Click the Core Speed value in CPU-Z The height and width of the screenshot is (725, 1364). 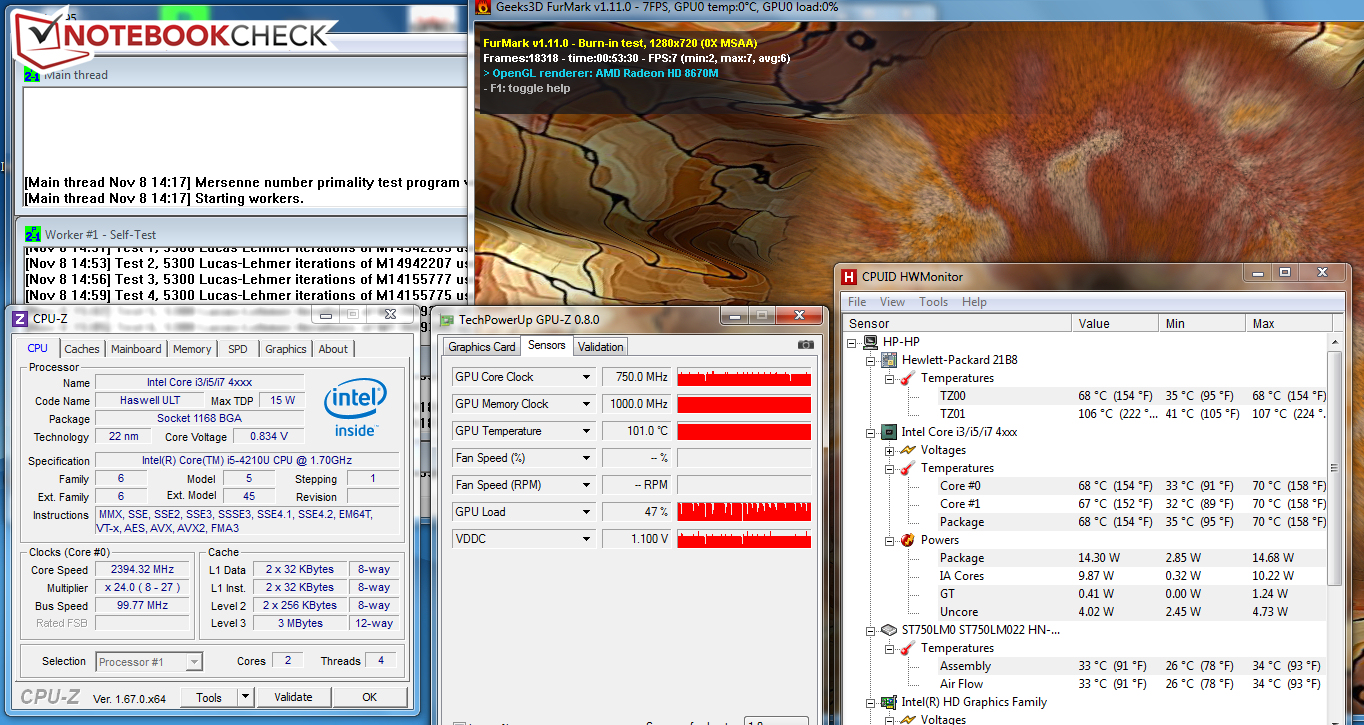tap(144, 570)
